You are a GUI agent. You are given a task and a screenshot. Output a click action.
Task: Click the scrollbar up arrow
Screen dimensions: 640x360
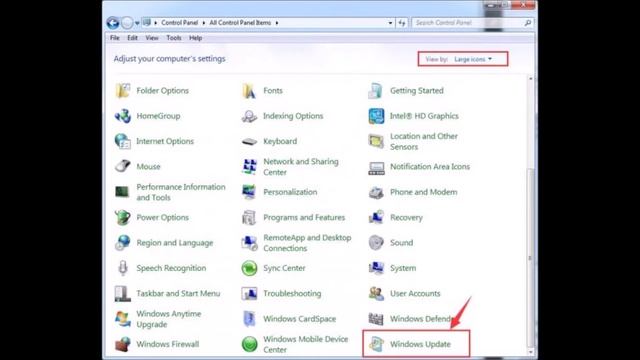531,78
